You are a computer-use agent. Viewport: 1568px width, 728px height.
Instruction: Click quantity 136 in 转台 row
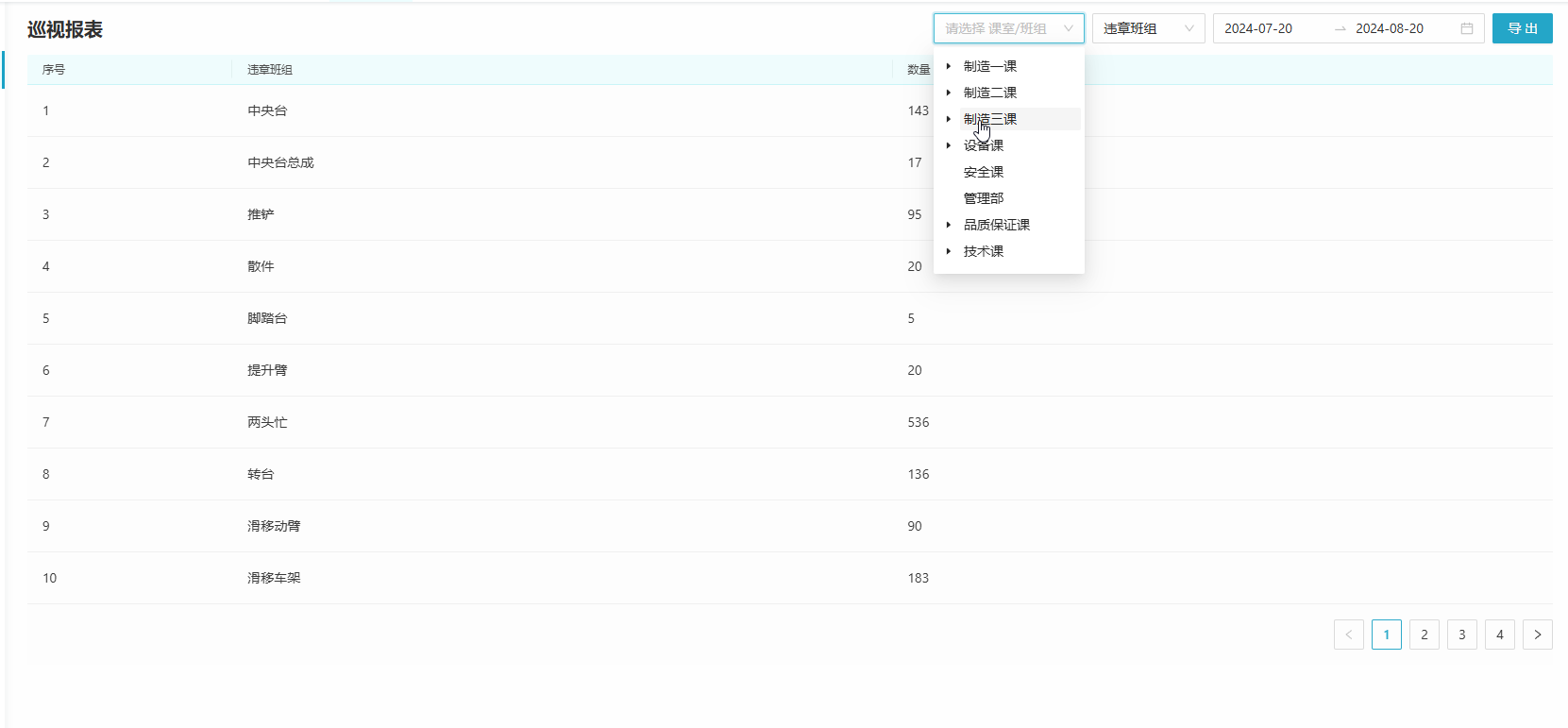[919, 474]
